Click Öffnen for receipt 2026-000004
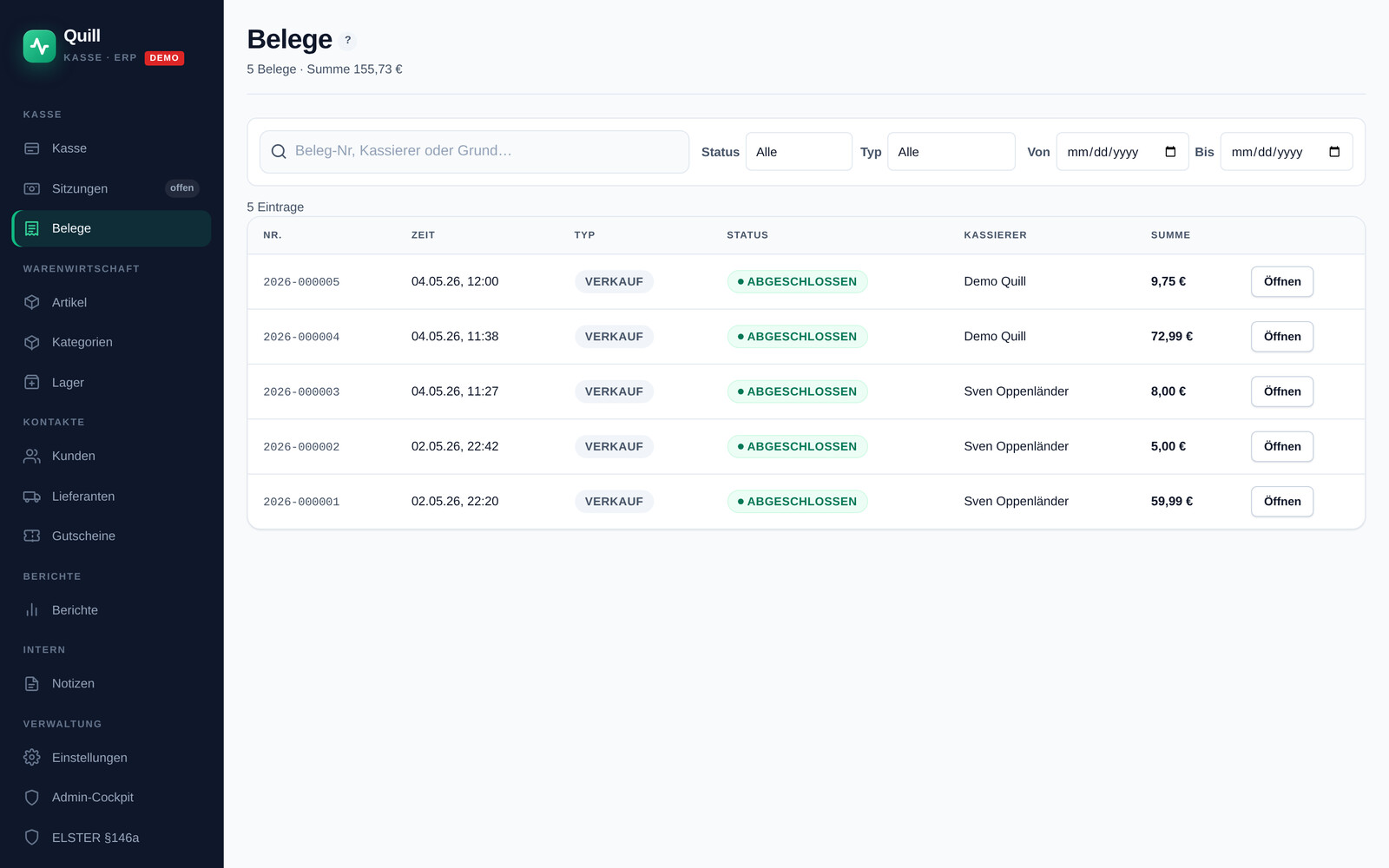The height and width of the screenshot is (868, 1389). pos(1282,337)
